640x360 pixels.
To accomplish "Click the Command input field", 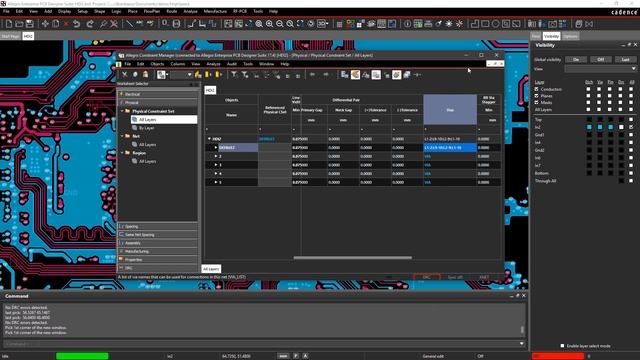I will tap(260, 344).
